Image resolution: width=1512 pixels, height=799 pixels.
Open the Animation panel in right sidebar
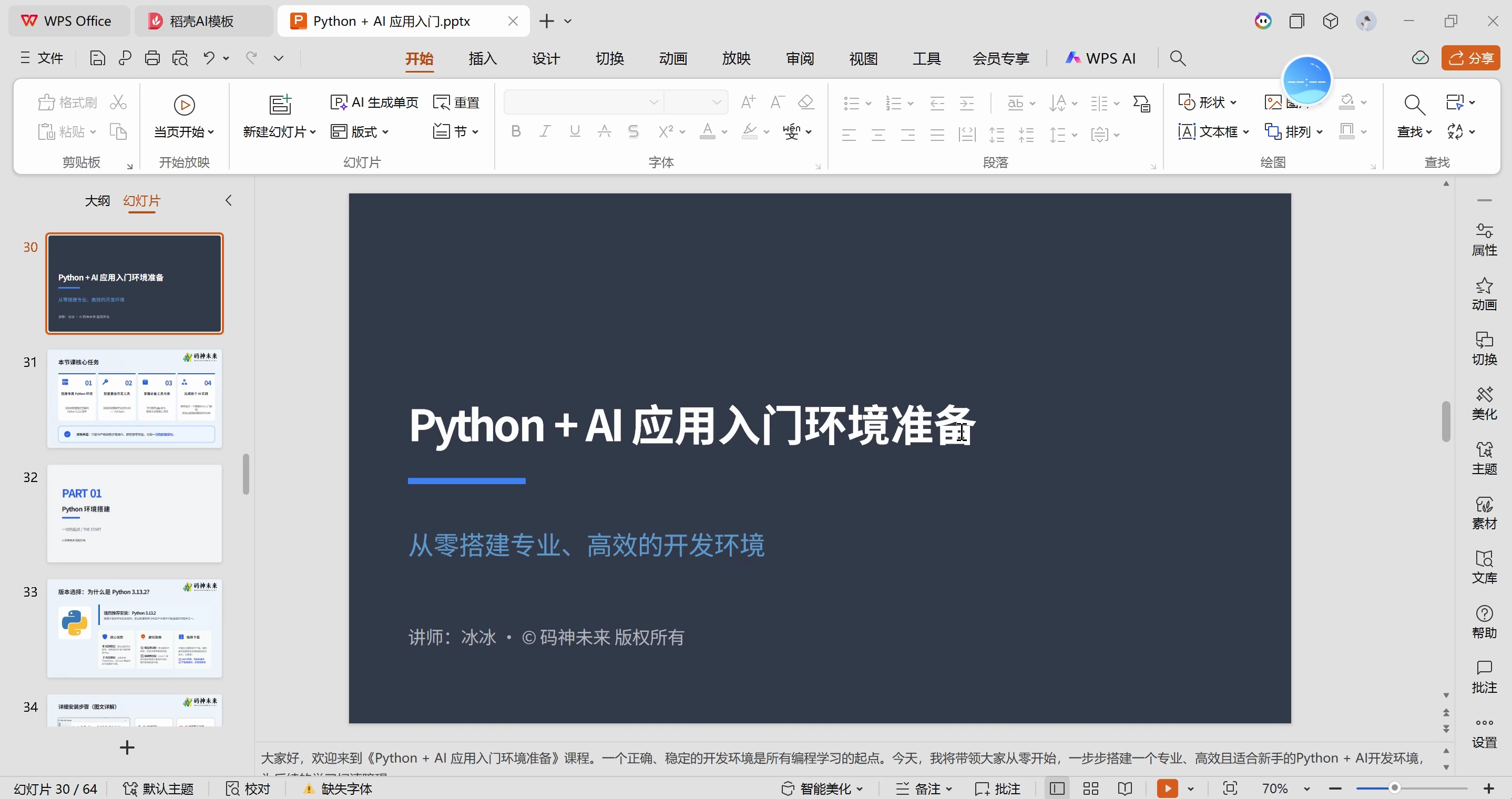click(x=1485, y=294)
